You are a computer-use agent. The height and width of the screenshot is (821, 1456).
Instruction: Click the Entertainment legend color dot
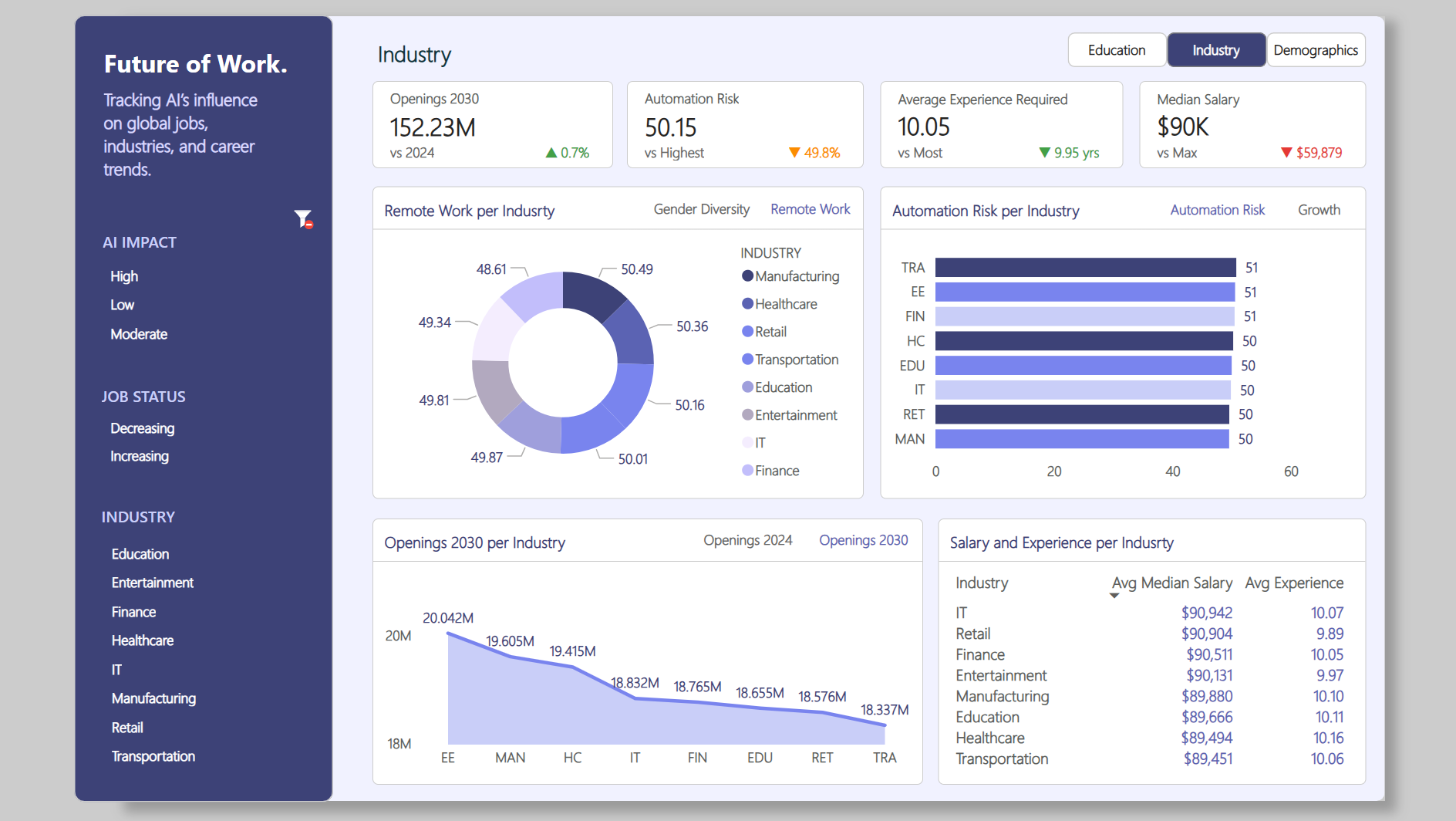tap(747, 414)
